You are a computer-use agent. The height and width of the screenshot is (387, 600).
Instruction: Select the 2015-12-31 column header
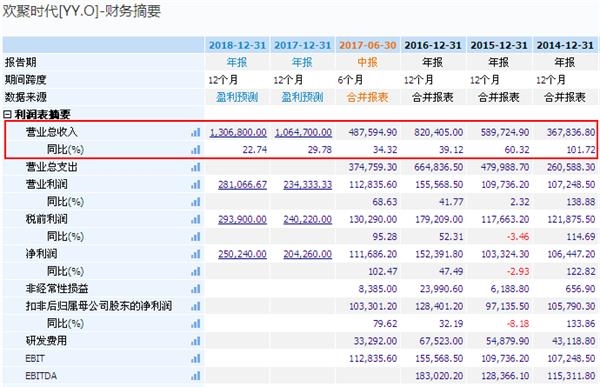[499, 45]
